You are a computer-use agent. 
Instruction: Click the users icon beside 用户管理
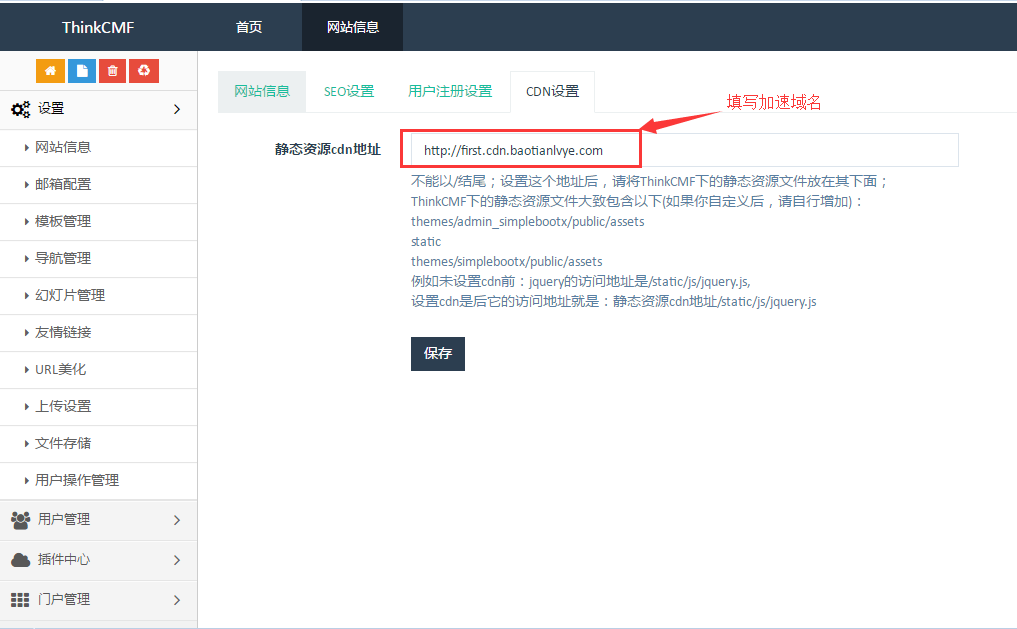(20, 520)
